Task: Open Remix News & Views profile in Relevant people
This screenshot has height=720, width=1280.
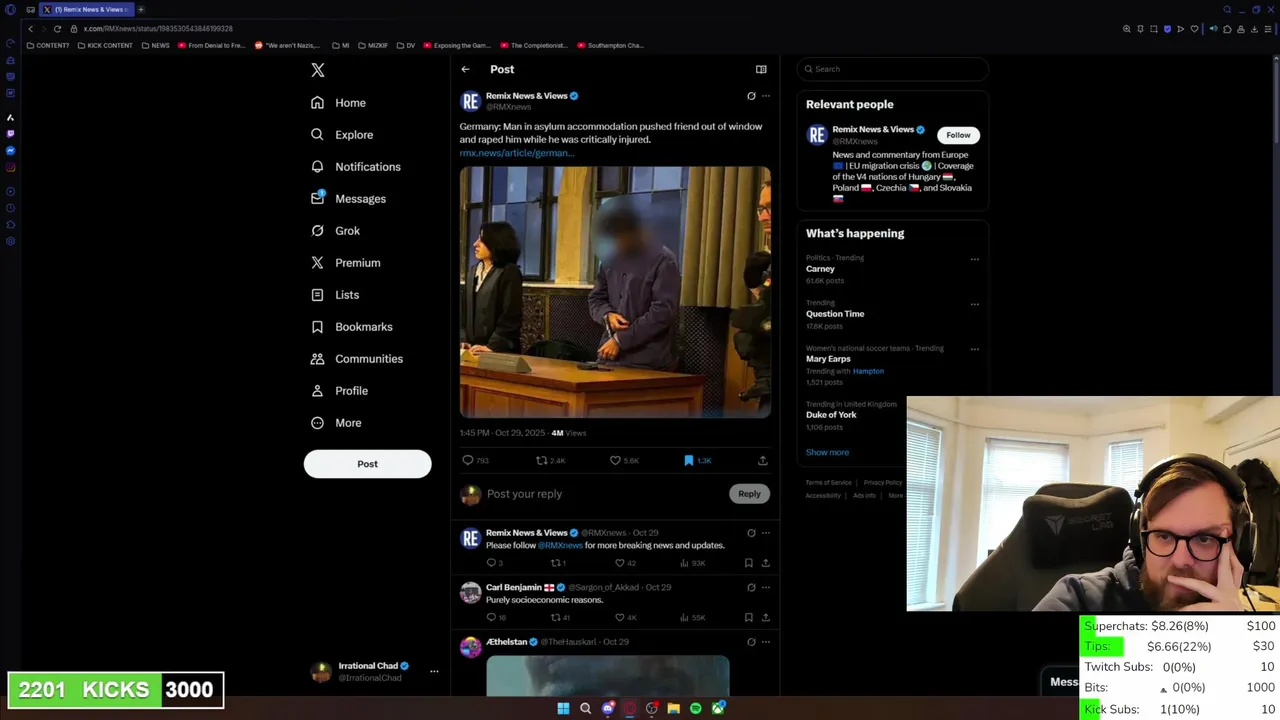Action: [x=873, y=129]
